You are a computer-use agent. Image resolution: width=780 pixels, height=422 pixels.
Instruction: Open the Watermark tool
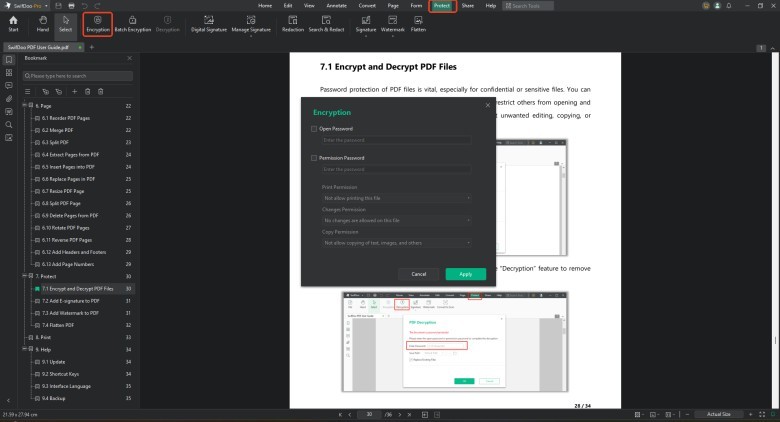click(x=392, y=23)
